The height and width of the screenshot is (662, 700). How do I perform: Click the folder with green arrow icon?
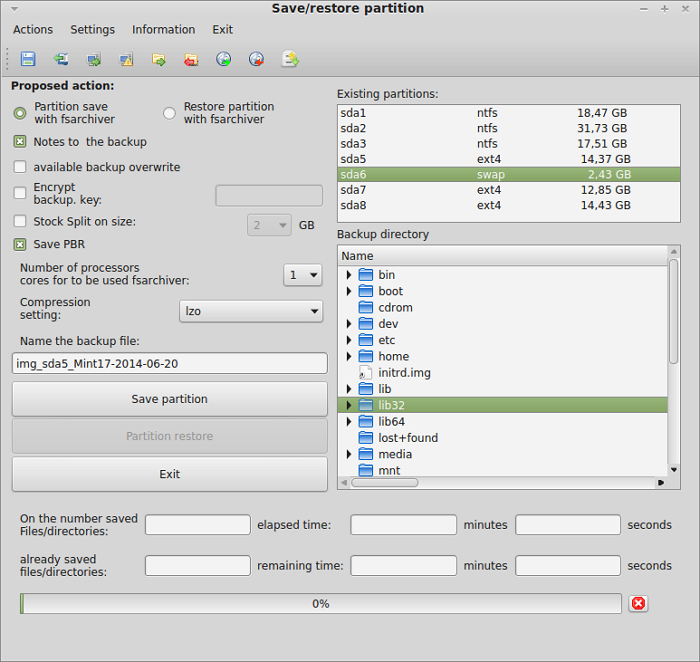click(x=159, y=59)
